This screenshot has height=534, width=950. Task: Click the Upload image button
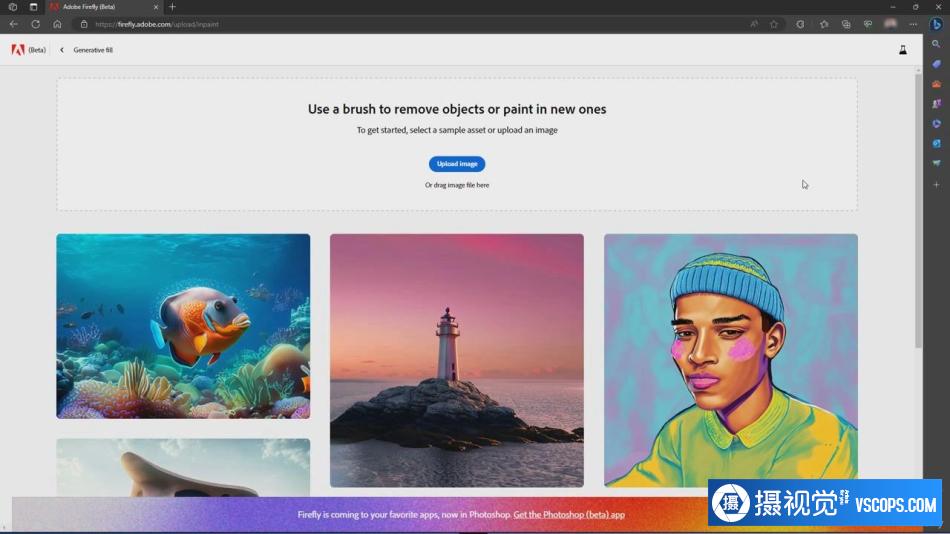pyautogui.click(x=457, y=164)
